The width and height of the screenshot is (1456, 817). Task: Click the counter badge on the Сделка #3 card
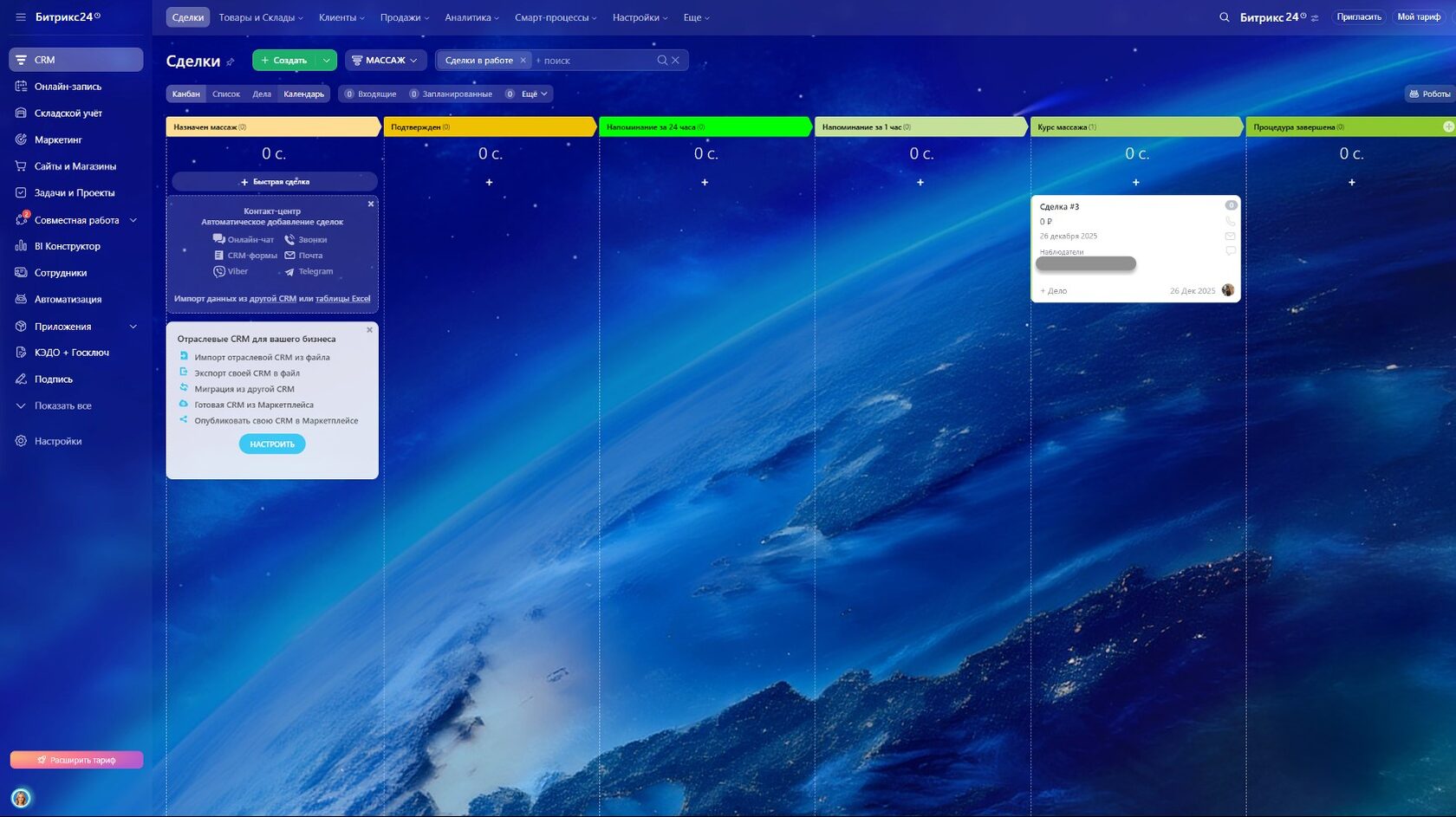click(x=1230, y=205)
